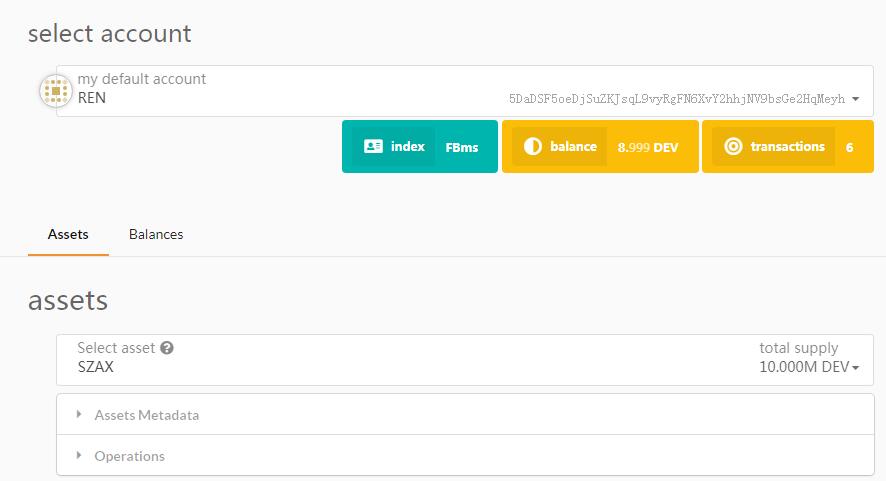Click the REN account name
886x481 pixels.
tap(92, 98)
